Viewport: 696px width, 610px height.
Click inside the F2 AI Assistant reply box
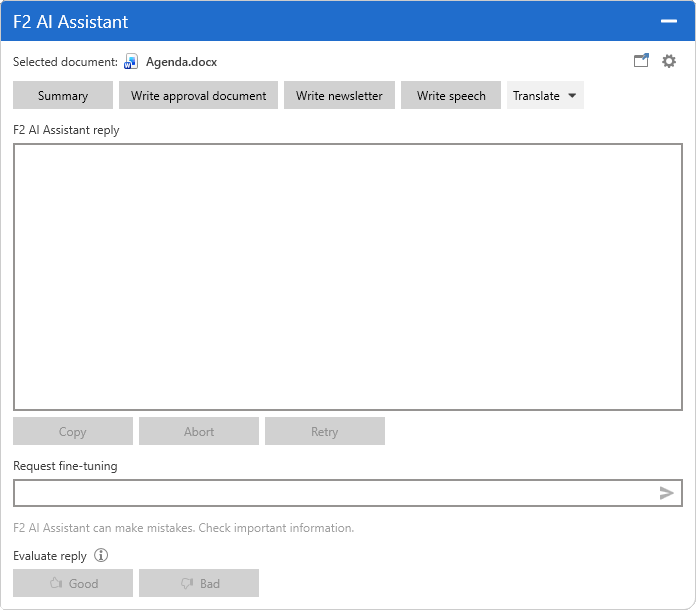[348, 277]
